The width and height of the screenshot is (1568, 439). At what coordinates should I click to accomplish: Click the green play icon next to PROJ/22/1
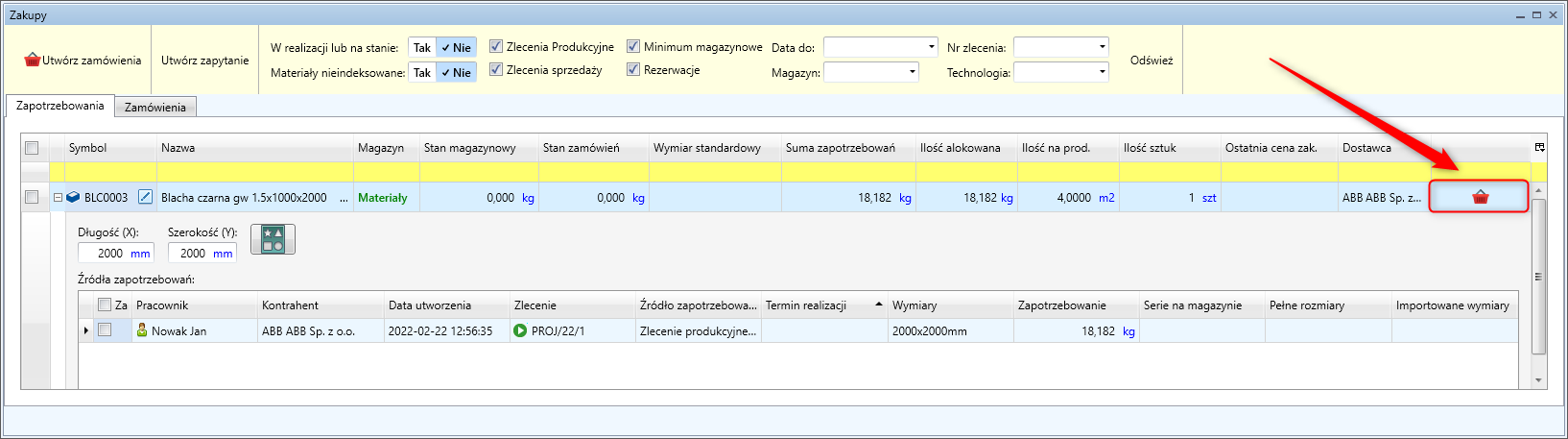[520, 330]
